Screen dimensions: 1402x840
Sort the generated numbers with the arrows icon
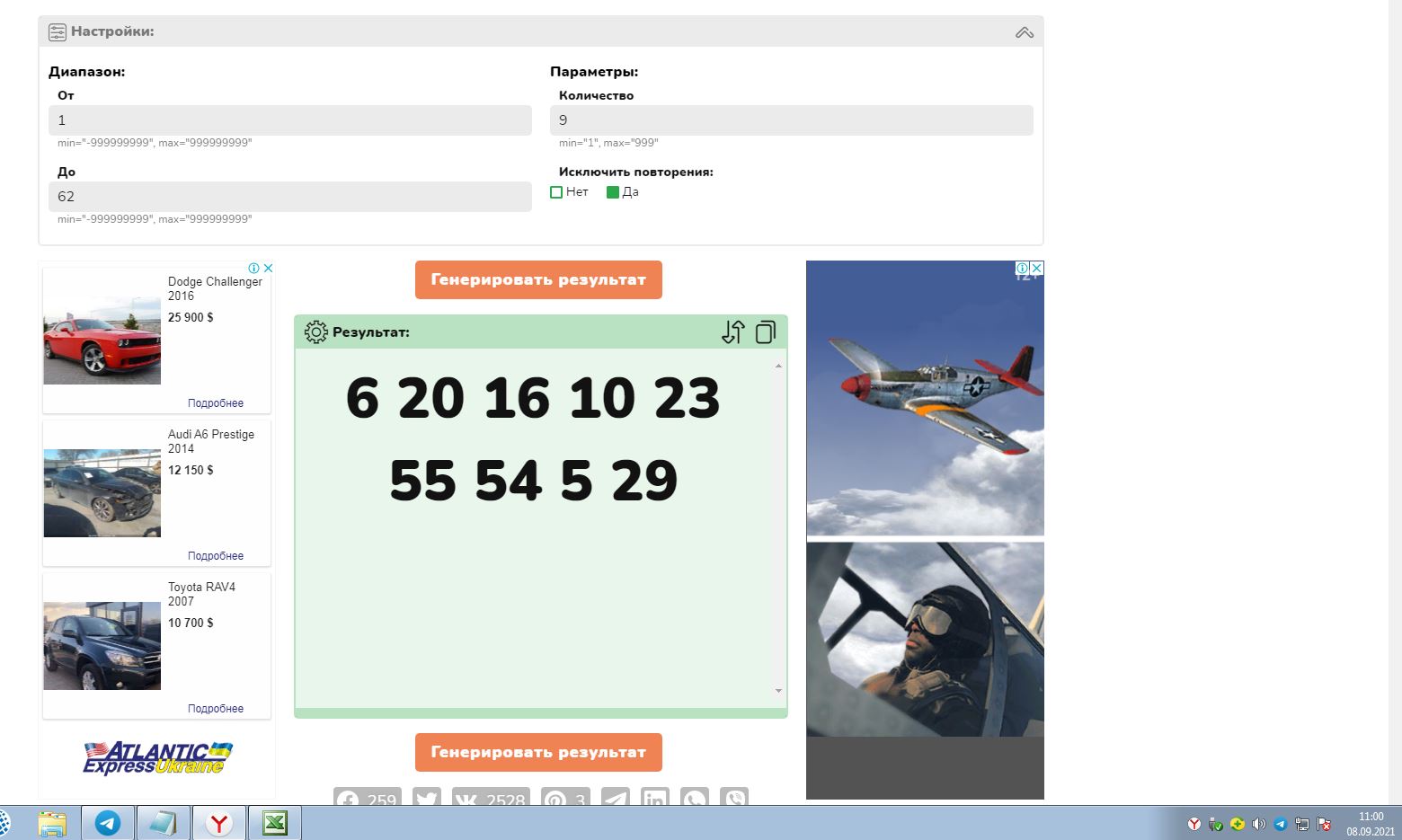[733, 332]
